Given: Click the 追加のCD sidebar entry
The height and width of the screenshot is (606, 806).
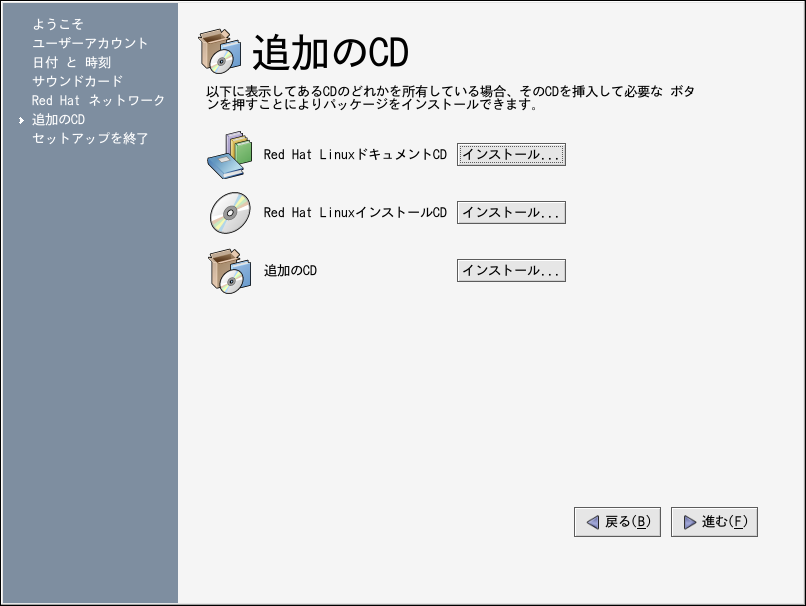Looking at the screenshot, I should (58, 120).
